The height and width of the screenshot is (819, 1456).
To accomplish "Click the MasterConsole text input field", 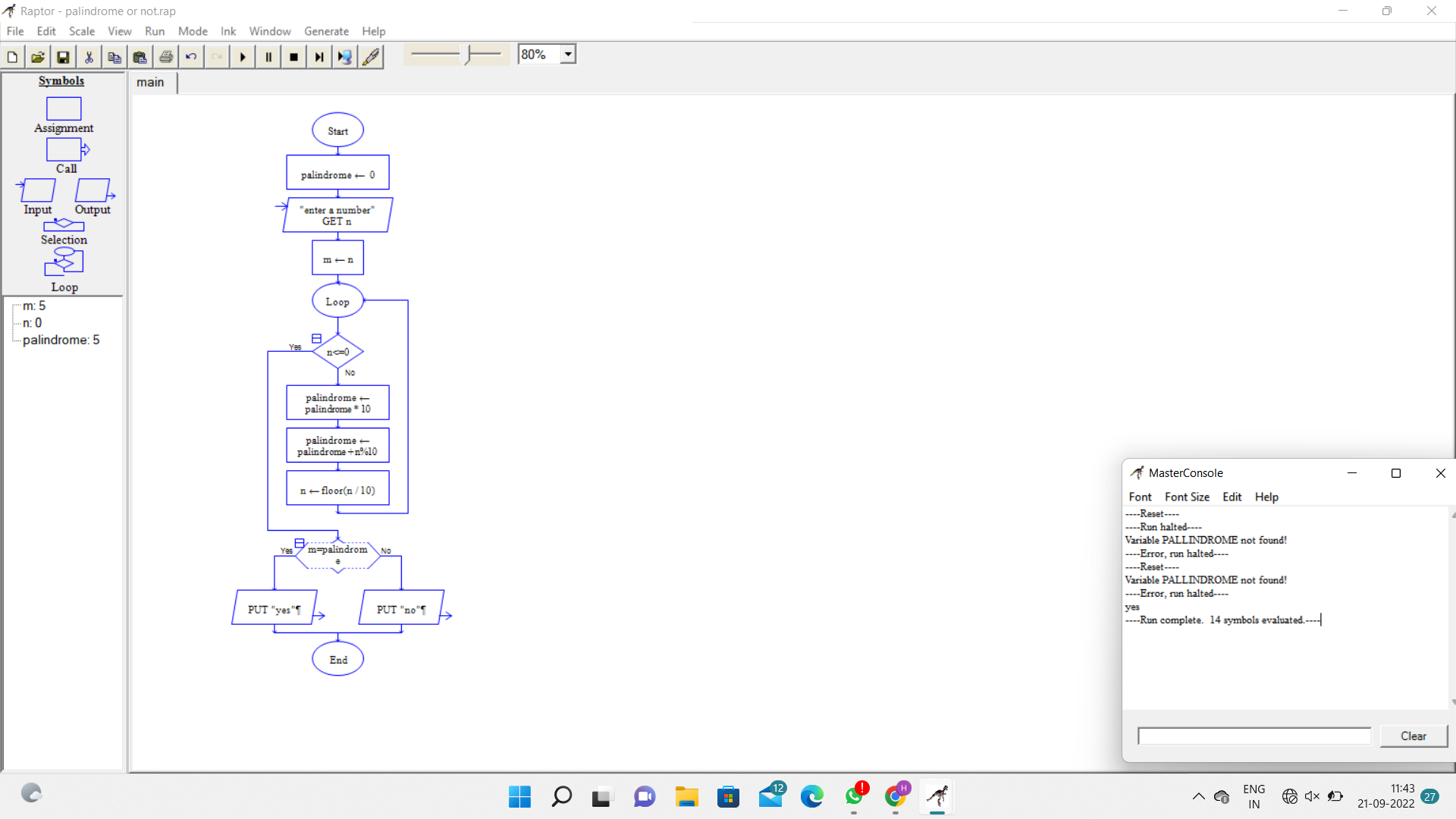I will (1254, 736).
